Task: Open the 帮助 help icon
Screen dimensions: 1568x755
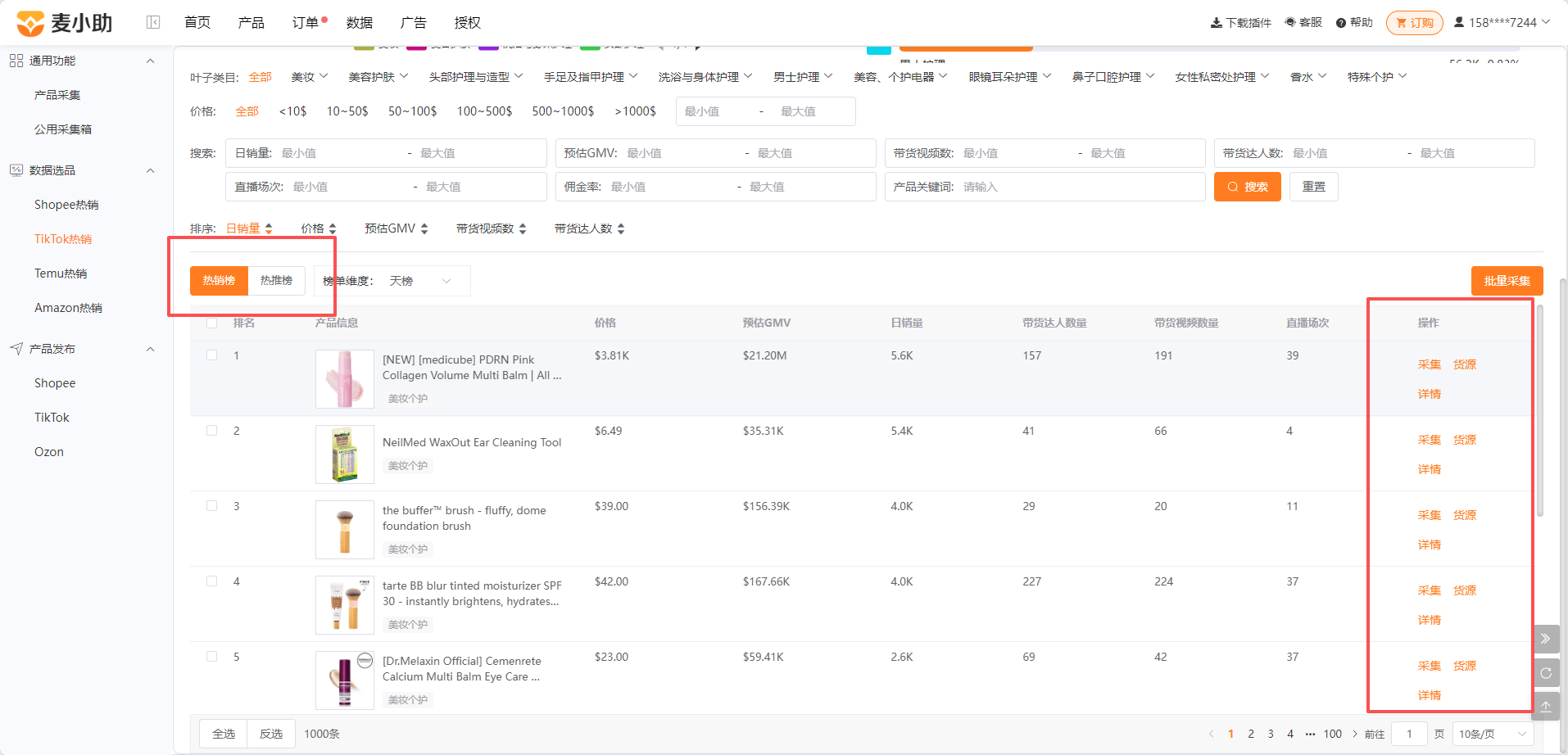Action: coord(1341,23)
